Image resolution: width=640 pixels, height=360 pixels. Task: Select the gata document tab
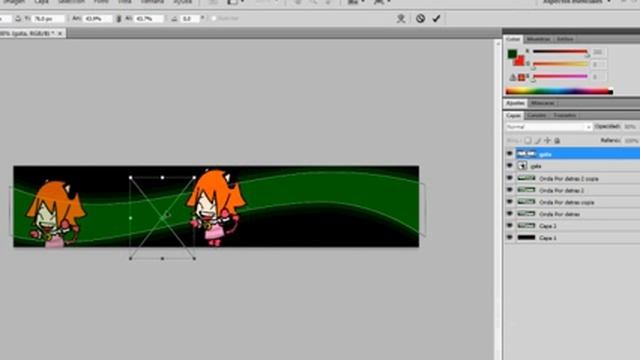(x=28, y=33)
